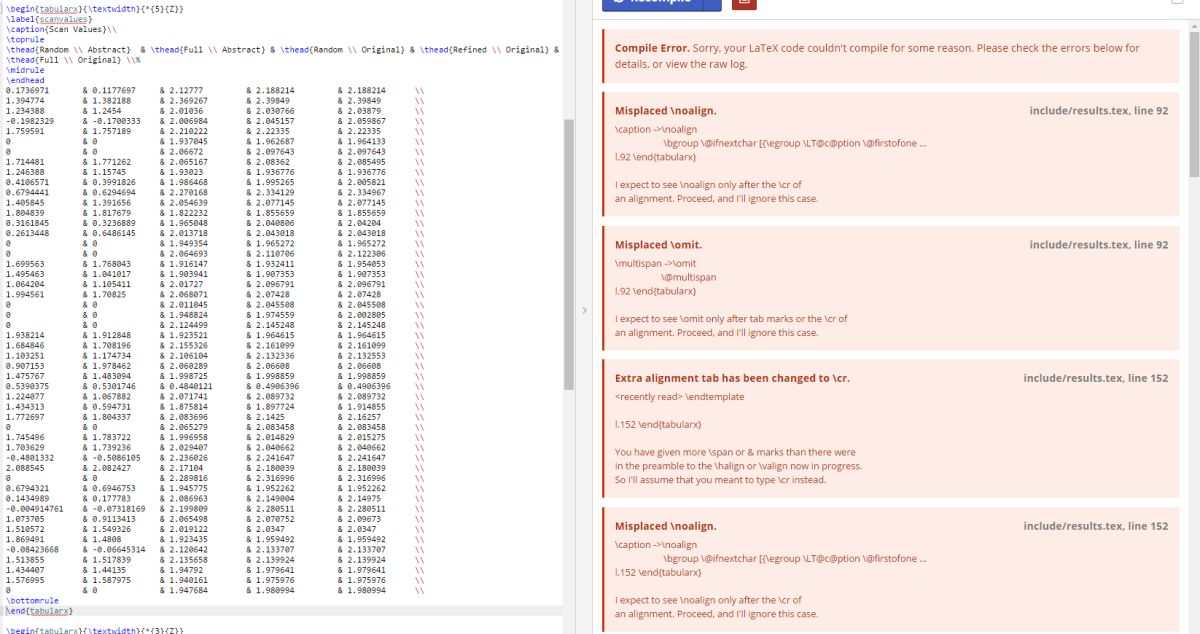Click the value -0.004914761 in the table code
The width and height of the screenshot is (1200, 634).
[x=34, y=509]
